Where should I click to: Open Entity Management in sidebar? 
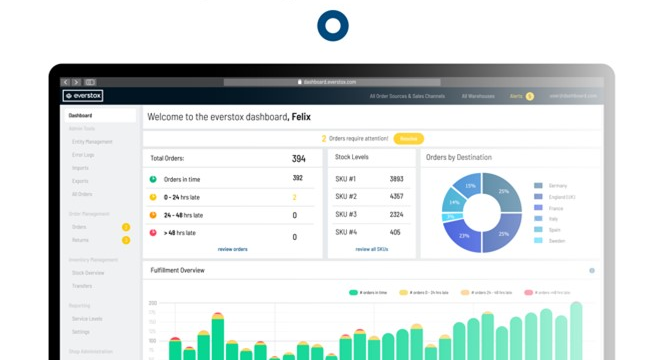coord(92,142)
